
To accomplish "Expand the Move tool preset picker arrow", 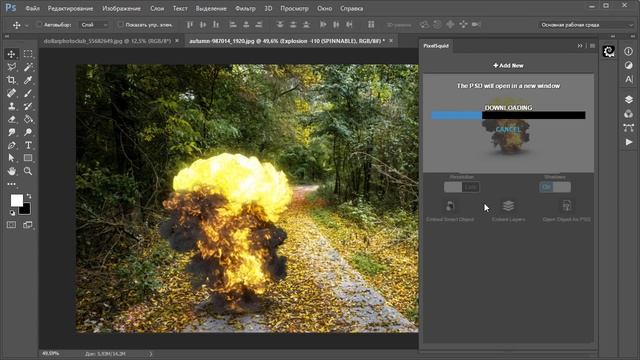I will click(27, 25).
